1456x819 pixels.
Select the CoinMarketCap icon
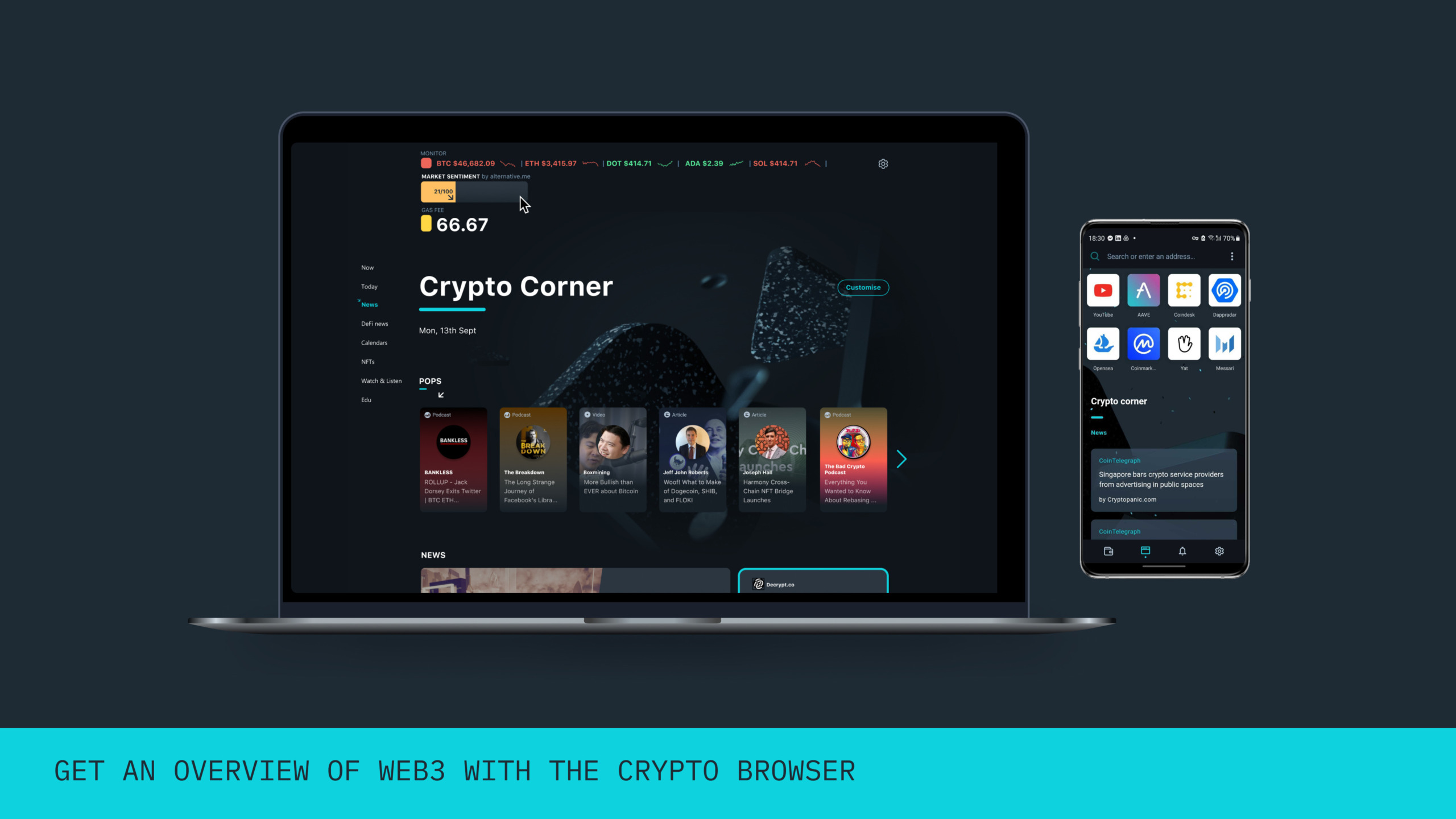pos(1143,343)
